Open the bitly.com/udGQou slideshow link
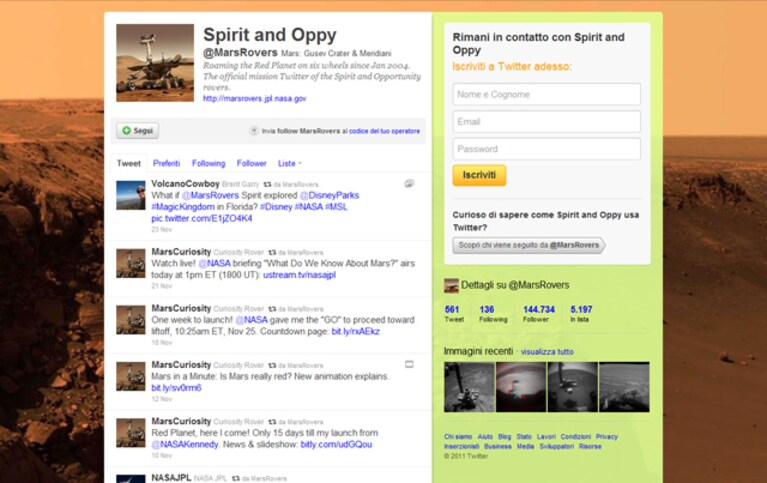767x483 pixels. point(336,444)
